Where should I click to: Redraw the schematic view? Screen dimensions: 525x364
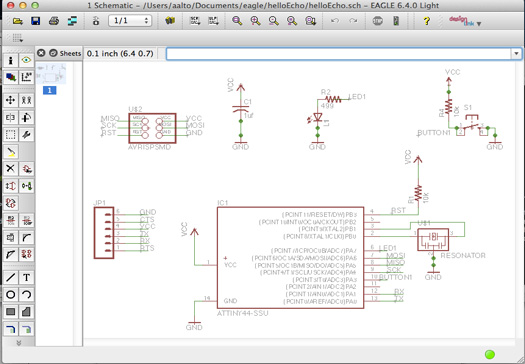(292, 21)
